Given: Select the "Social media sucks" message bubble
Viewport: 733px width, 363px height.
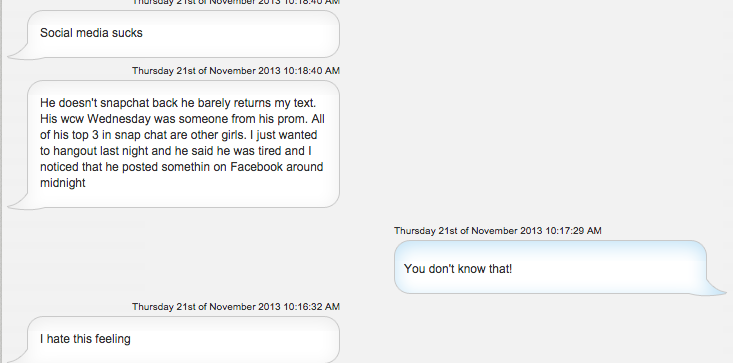Looking at the screenshot, I should tap(183, 34).
